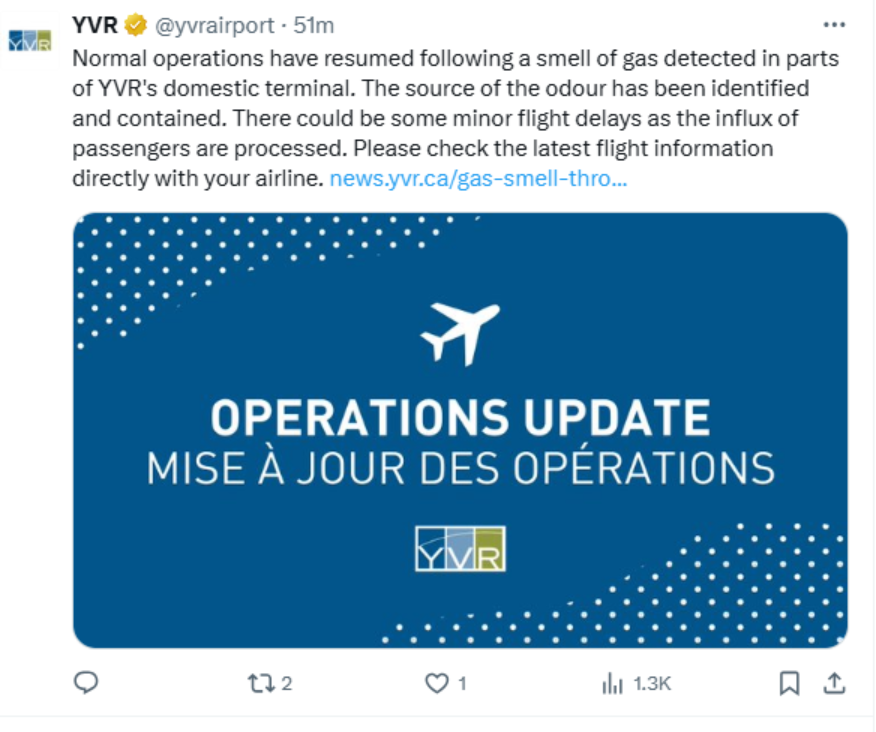Reply to the tweet with speech-bubble icon

[87, 683]
